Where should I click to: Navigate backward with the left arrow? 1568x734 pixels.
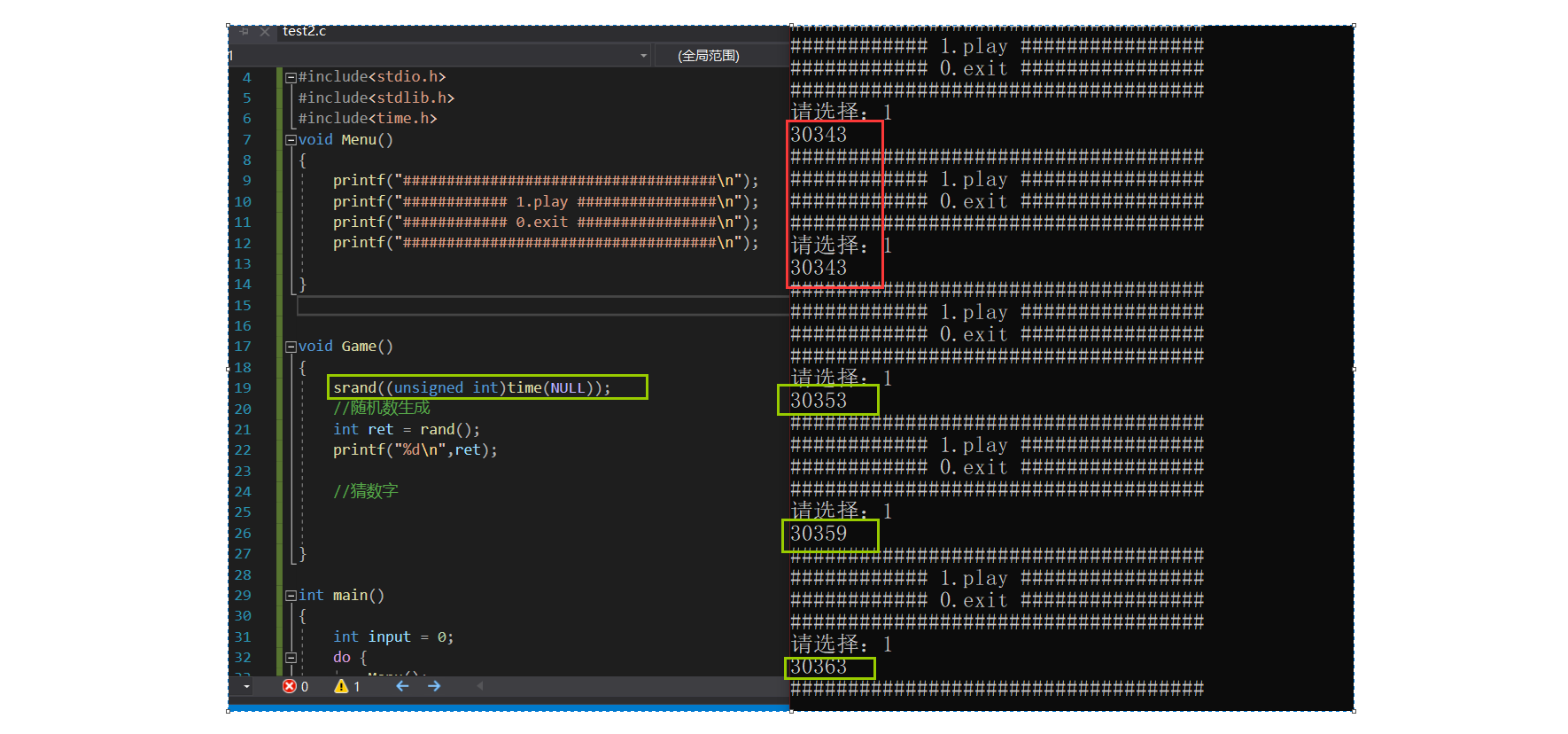coord(402,686)
